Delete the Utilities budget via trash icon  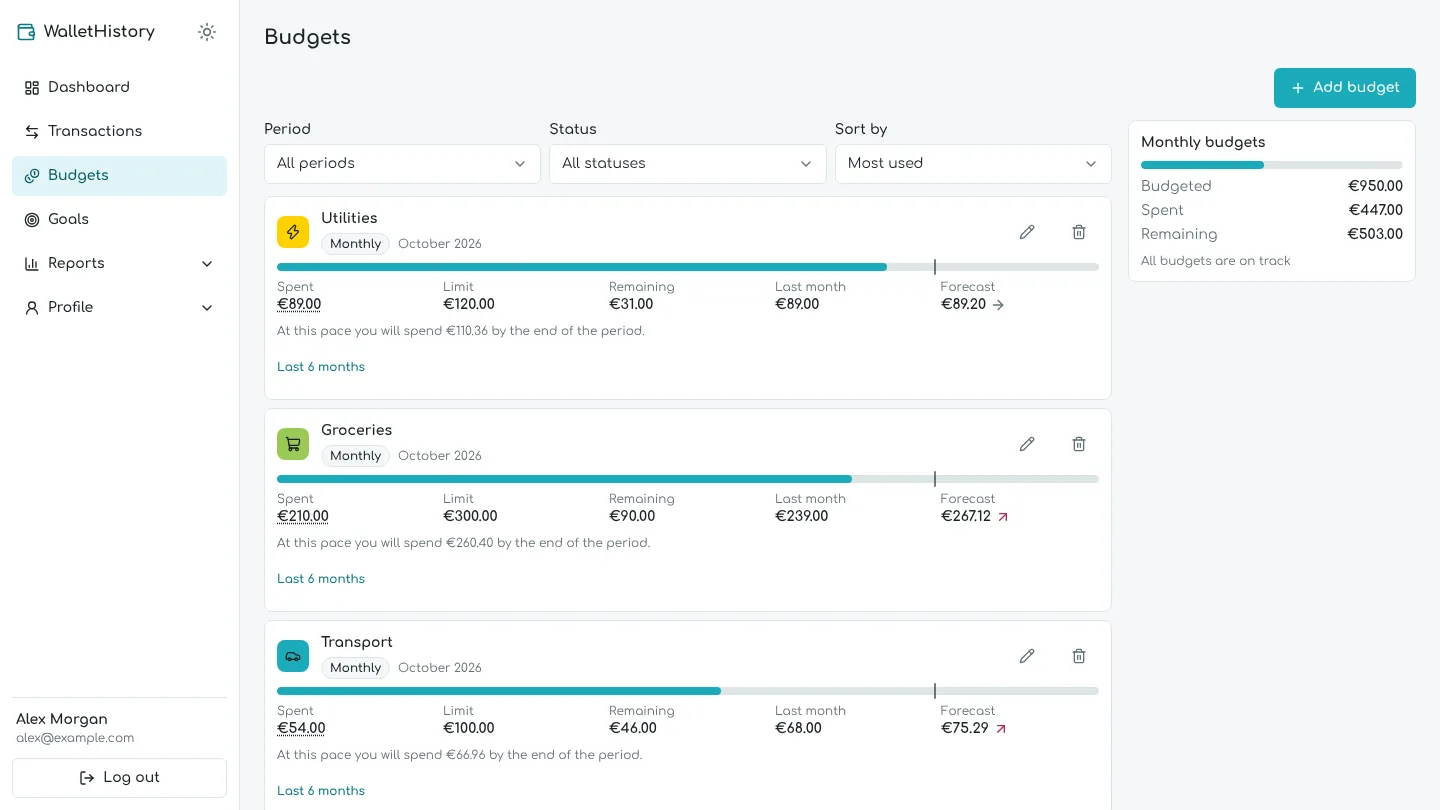click(x=1079, y=232)
